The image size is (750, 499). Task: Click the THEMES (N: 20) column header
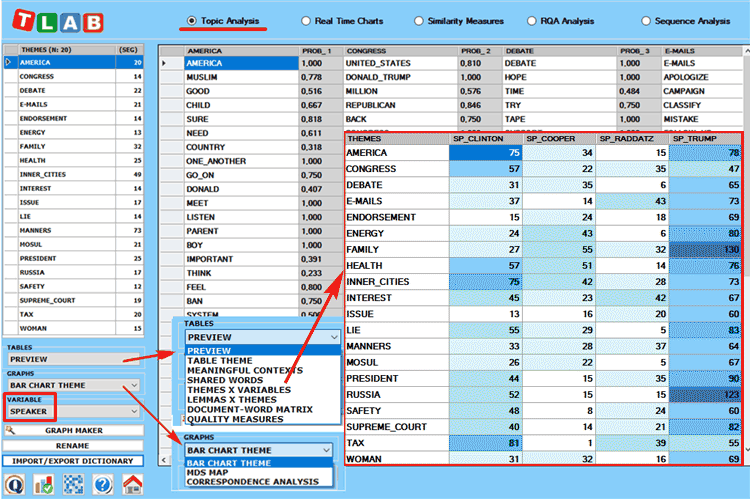tap(66, 50)
